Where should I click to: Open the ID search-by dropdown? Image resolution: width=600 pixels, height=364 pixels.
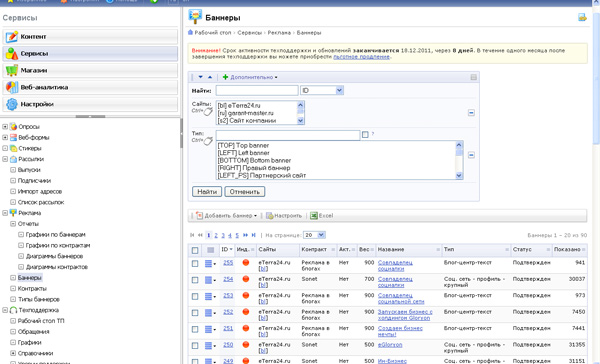(322, 90)
